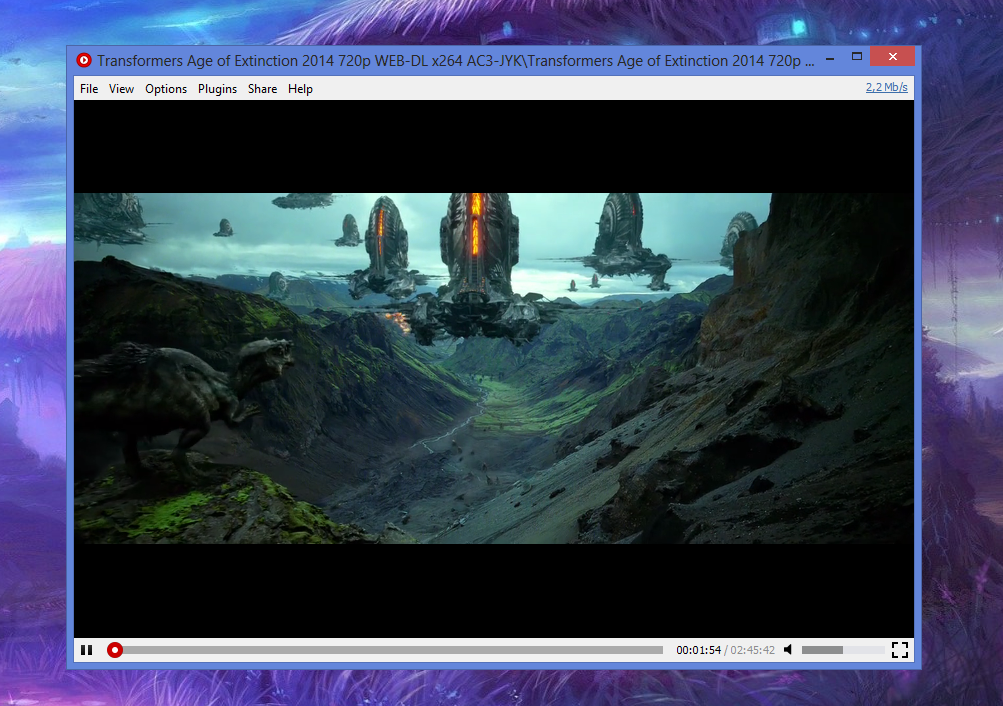Open the Share menu
Screen dimensions: 1003x706
[262, 89]
